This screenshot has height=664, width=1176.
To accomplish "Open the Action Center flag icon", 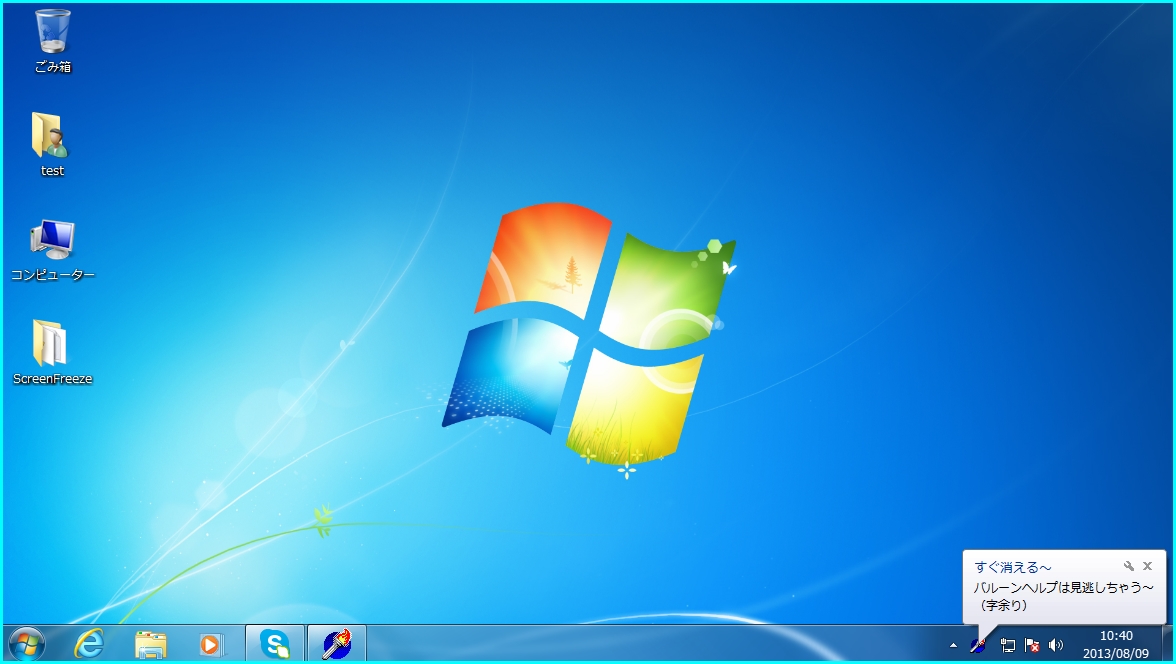I will (x=1031, y=645).
